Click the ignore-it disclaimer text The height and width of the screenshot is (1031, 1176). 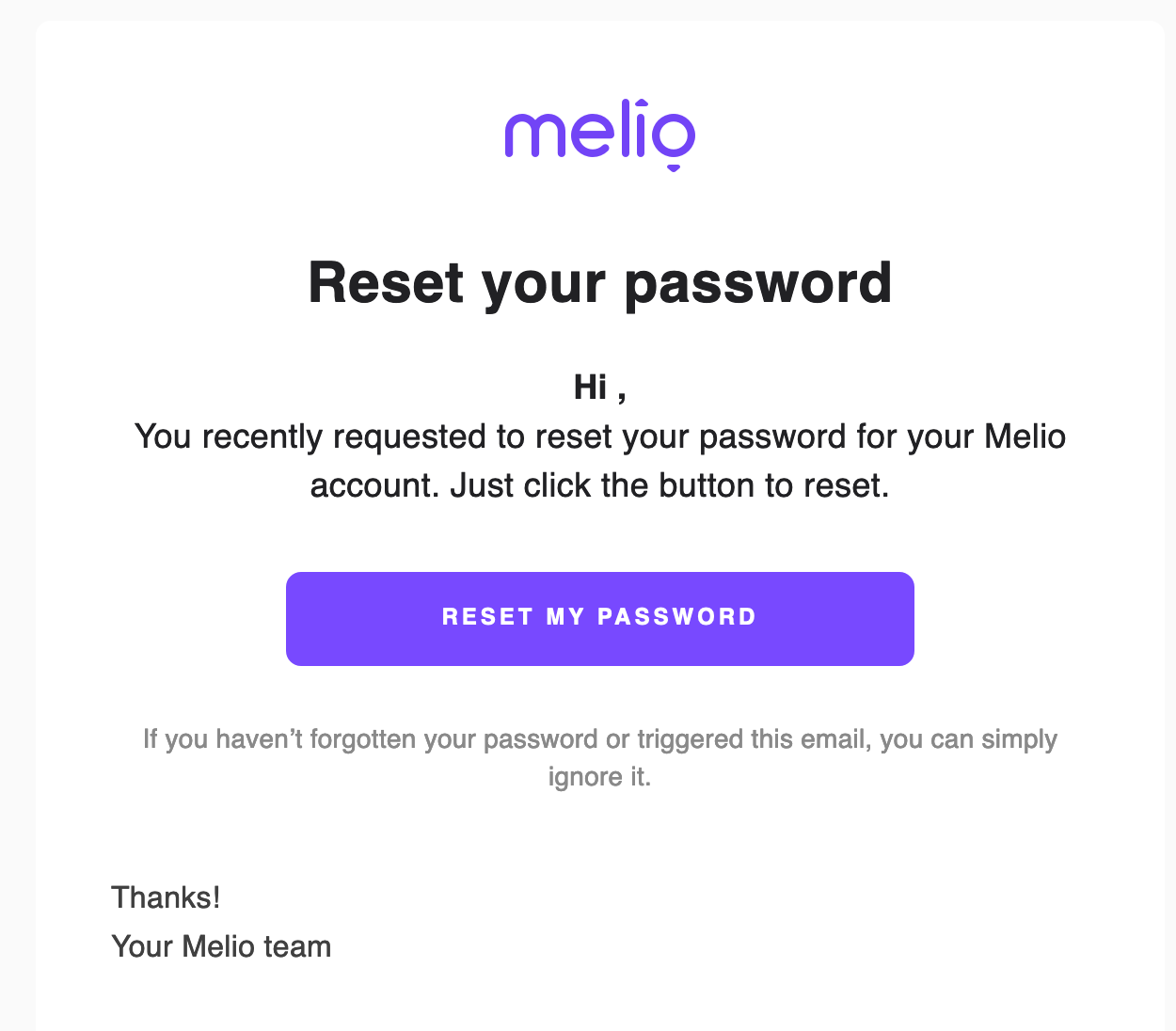pos(599,757)
